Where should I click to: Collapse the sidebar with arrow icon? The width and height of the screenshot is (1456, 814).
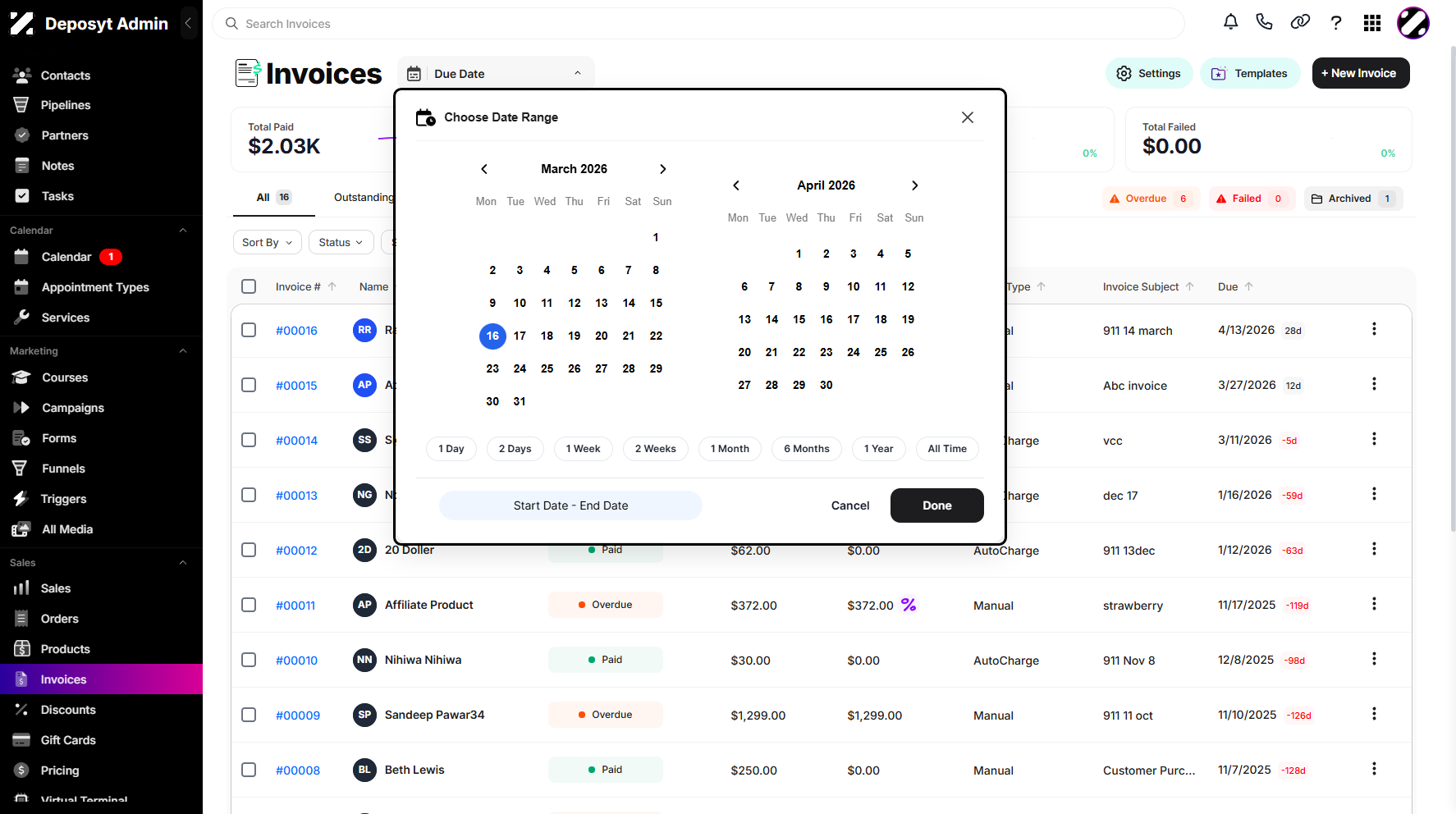coord(189,23)
